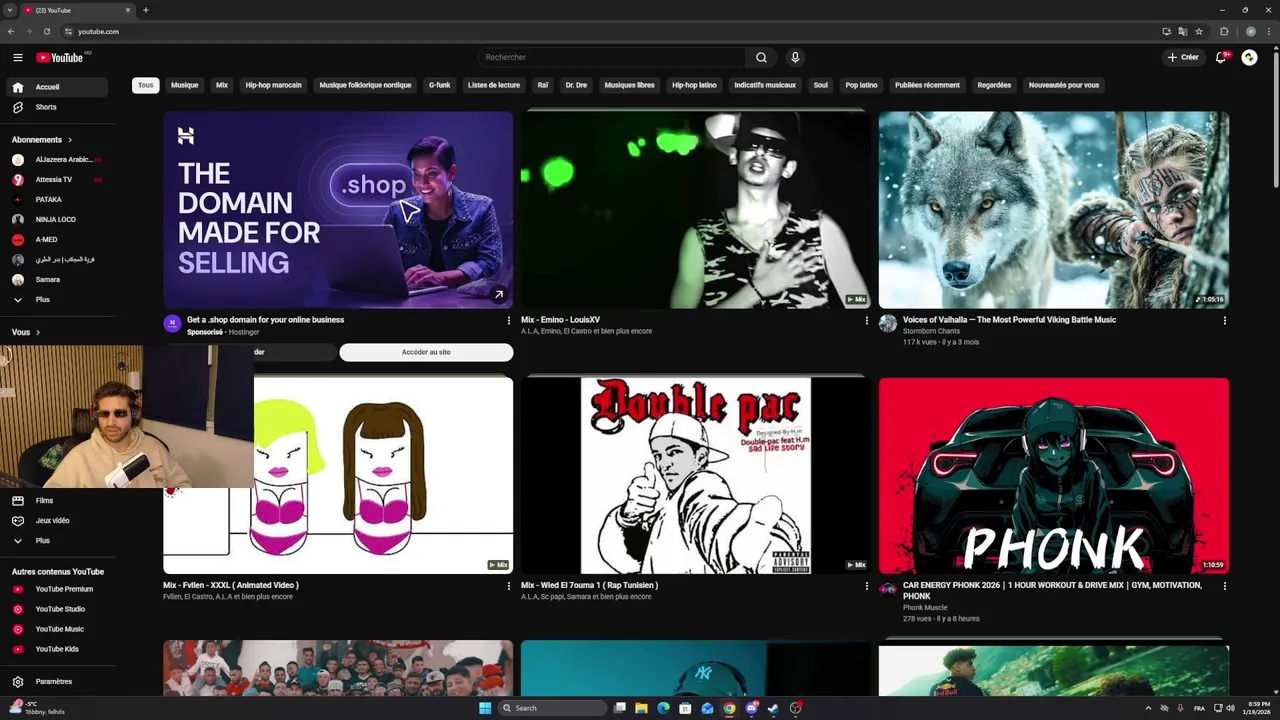The height and width of the screenshot is (720, 1280).
Task: Open the Voices of Valhalla video title
Action: pyautogui.click(x=1009, y=320)
